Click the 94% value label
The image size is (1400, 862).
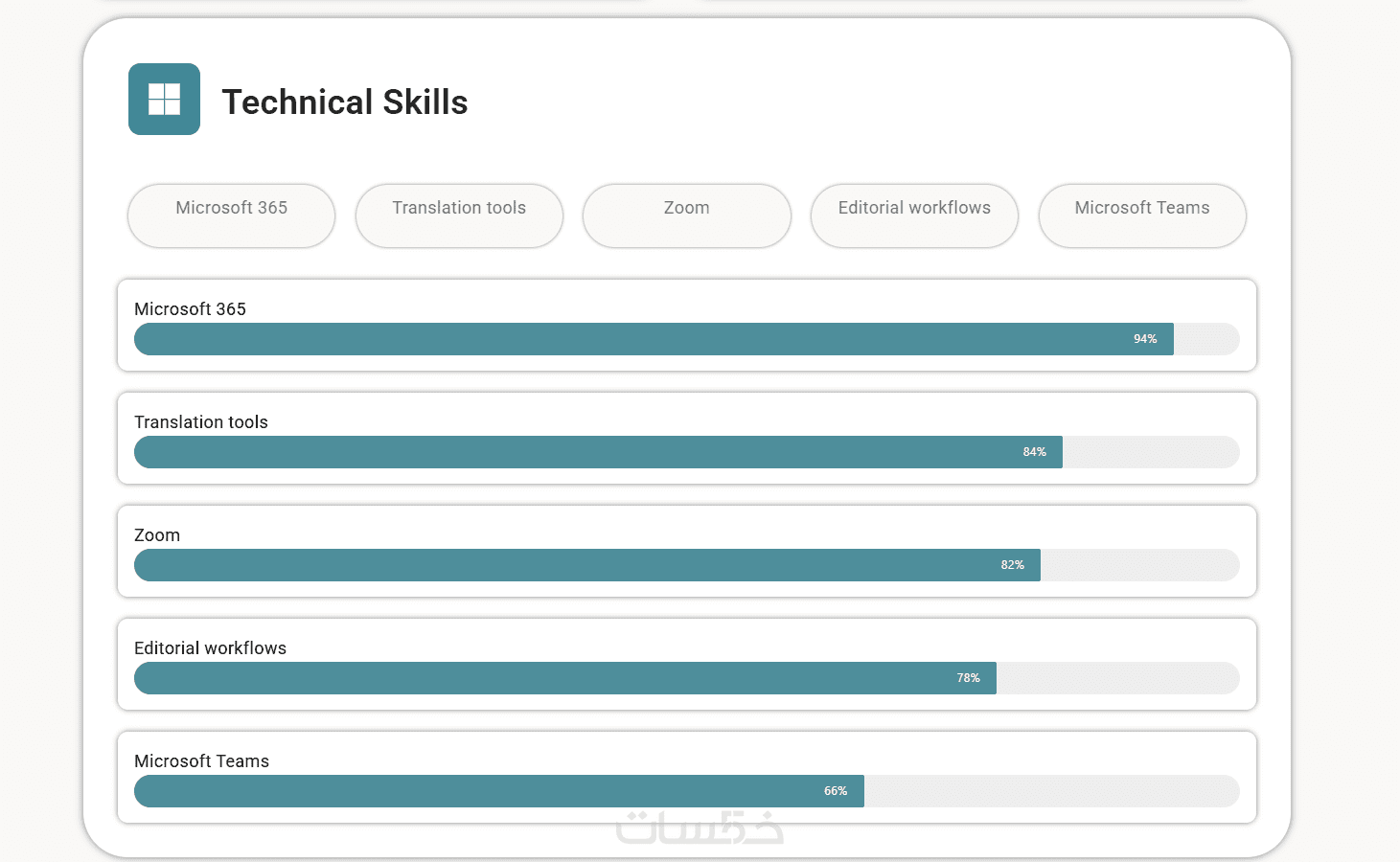tap(1145, 339)
